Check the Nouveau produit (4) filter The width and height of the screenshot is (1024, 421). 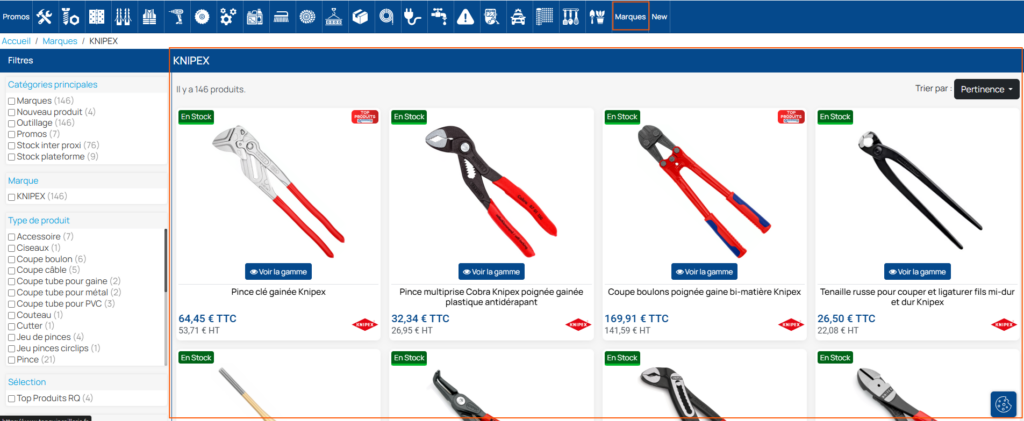coord(12,112)
